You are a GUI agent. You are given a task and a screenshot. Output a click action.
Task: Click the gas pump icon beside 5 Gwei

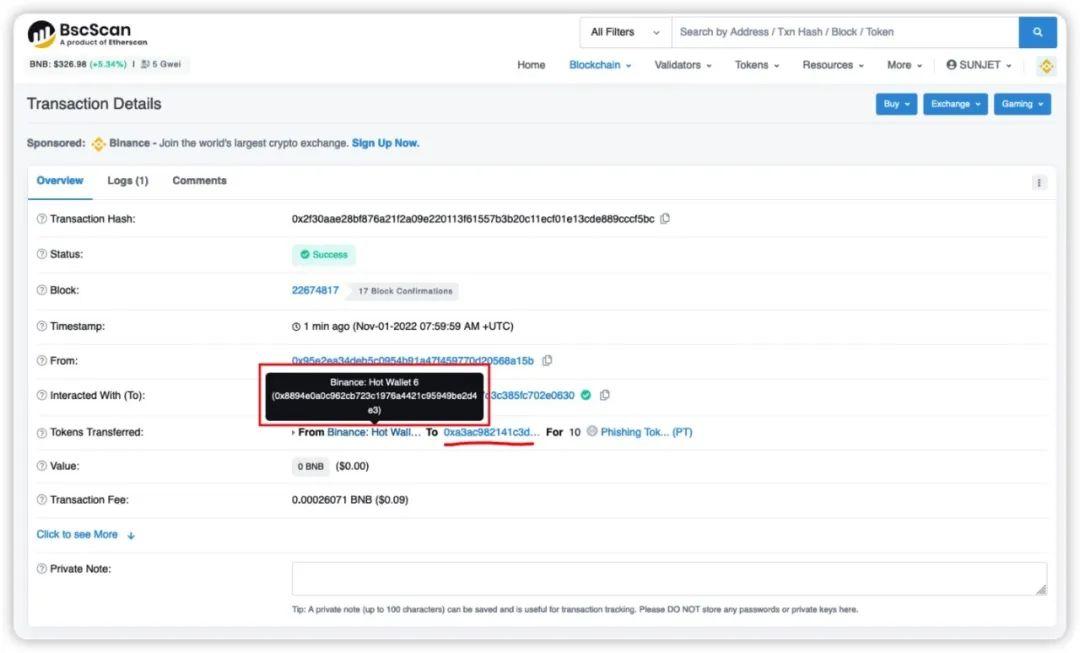[x=146, y=64]
